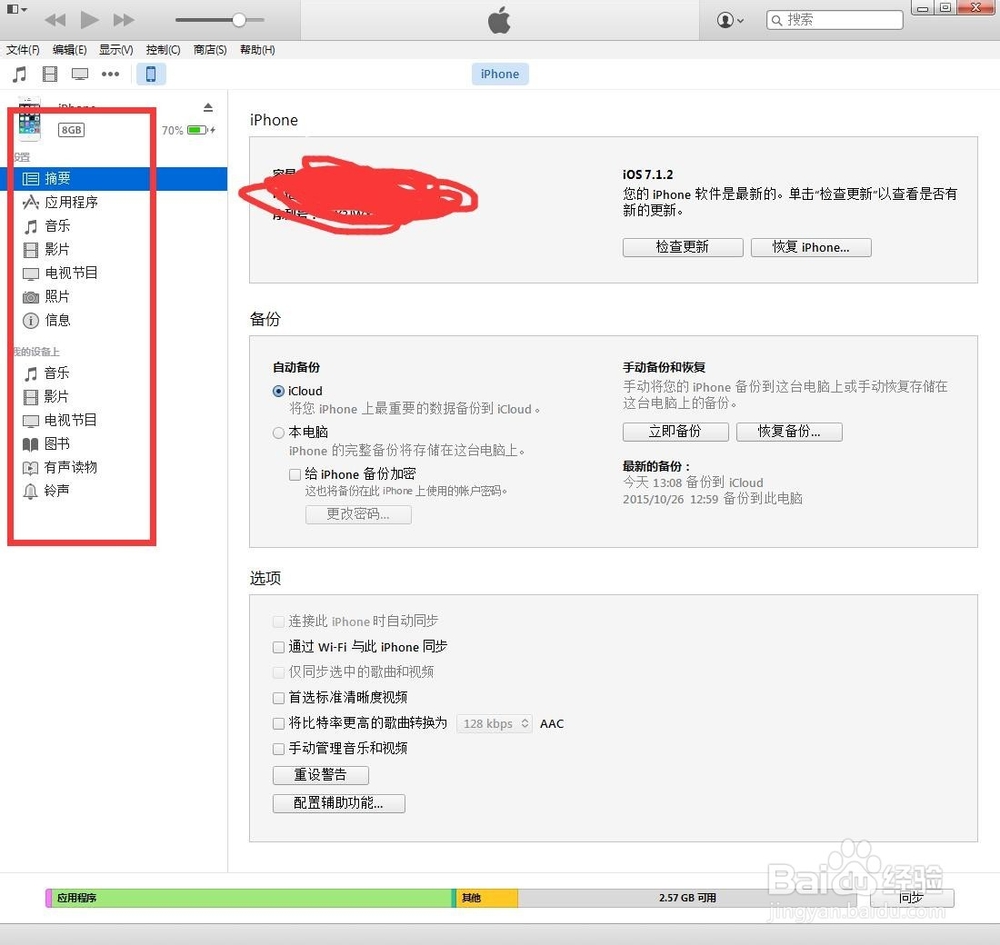Open the Music library icon in toolbar
The width and height of the screenshot is (1000, 945).
point(20,74)
